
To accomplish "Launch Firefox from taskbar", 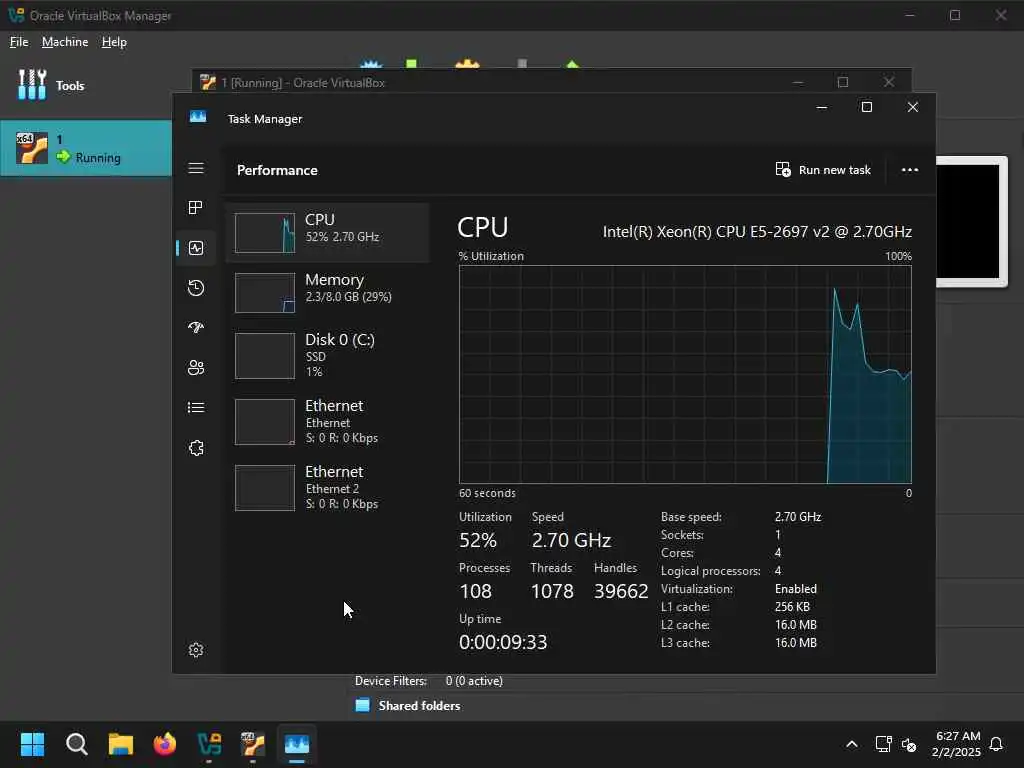I will 165,744.
